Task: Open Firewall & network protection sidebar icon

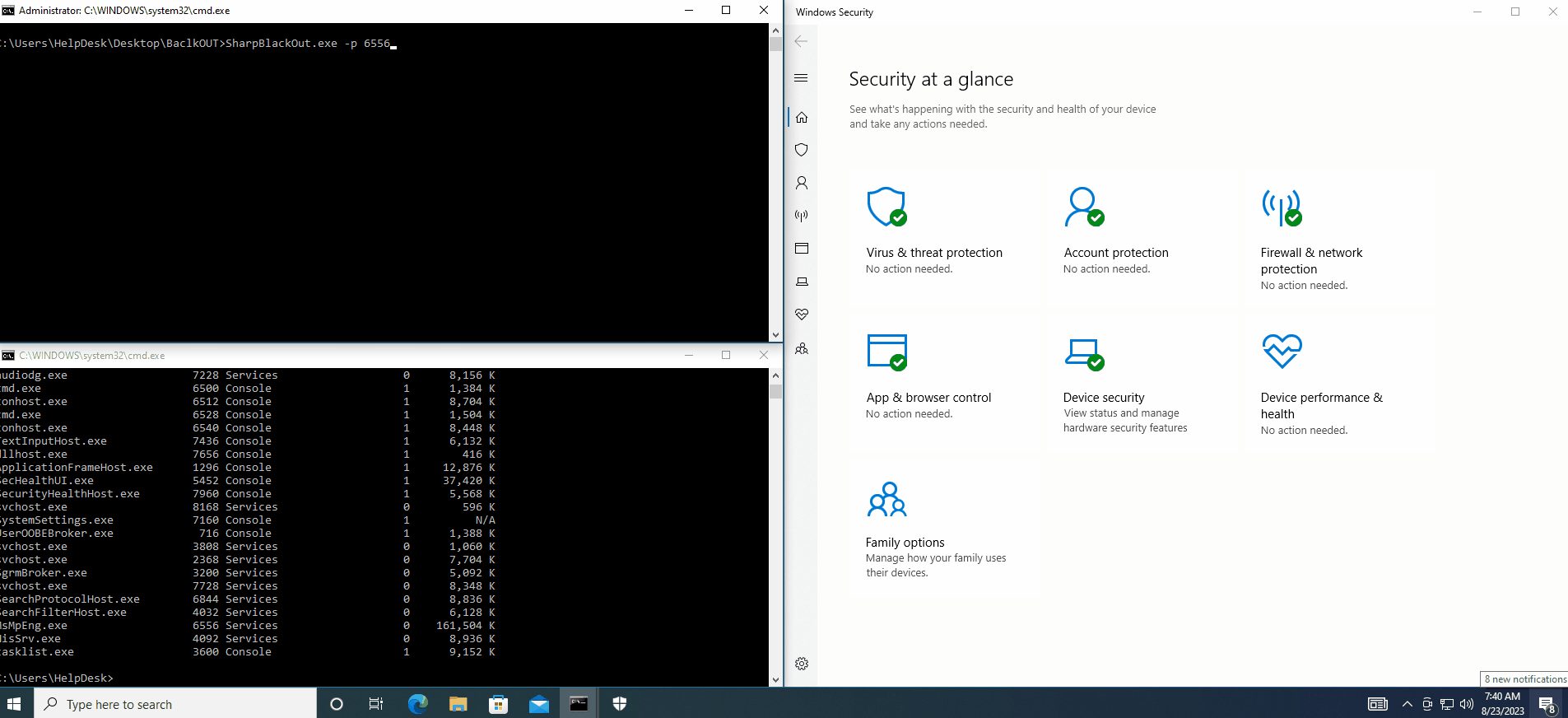Action: click(x=802, y=216)
